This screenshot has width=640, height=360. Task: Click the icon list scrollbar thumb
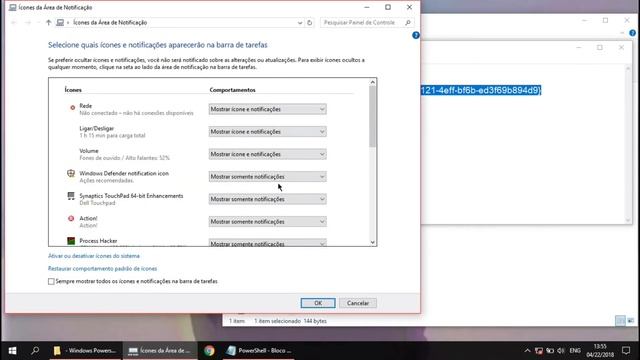click(x=372, y=116)
